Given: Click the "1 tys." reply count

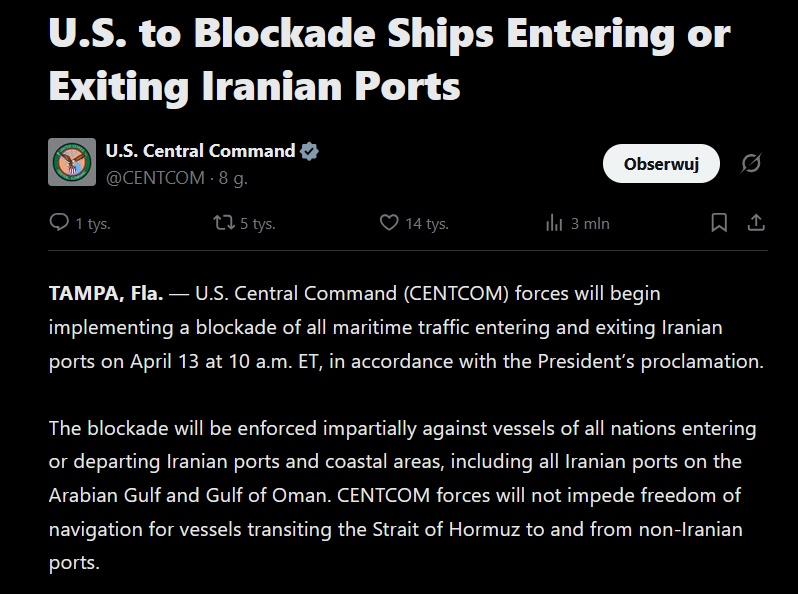Looking at the screenshot, I should coord(93,224).
